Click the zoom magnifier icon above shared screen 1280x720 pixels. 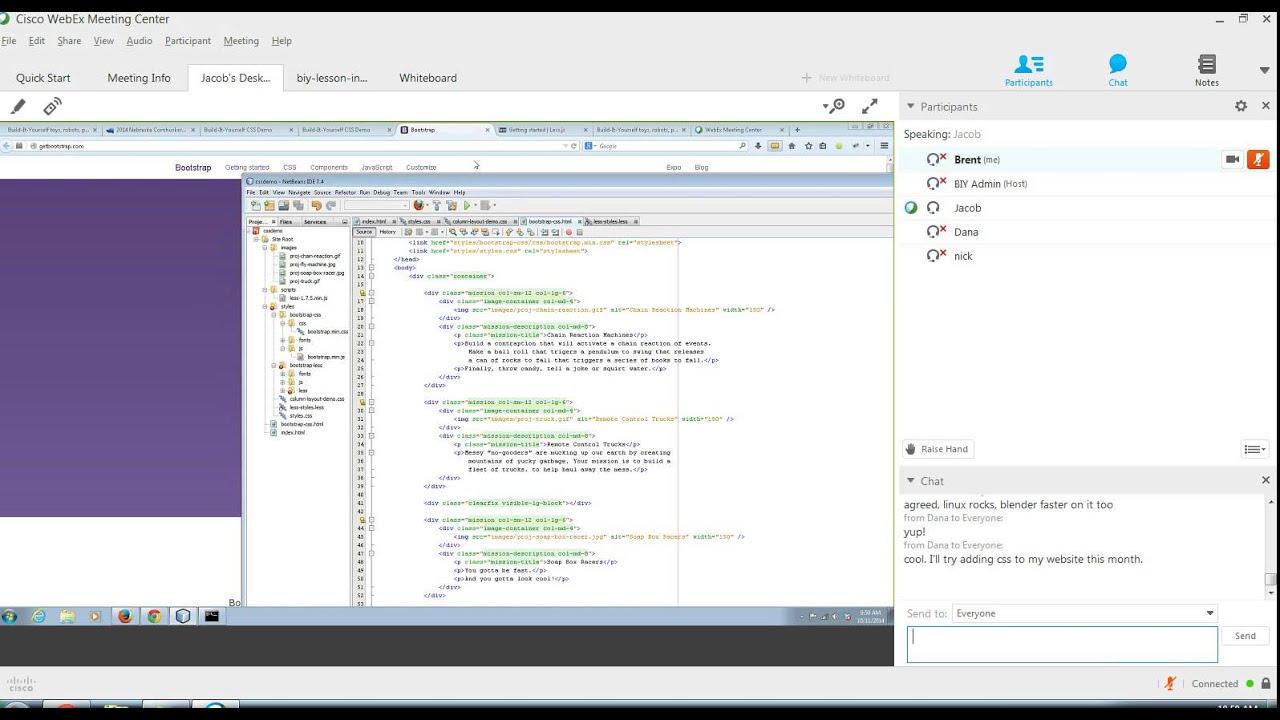click(834, 106)
